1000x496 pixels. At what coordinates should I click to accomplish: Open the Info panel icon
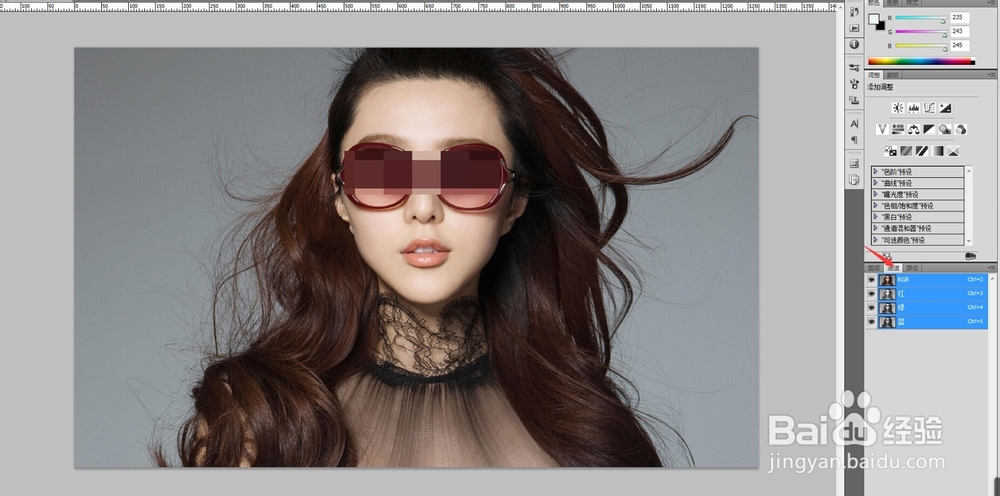pyautogui.click(x=854, y=45)
